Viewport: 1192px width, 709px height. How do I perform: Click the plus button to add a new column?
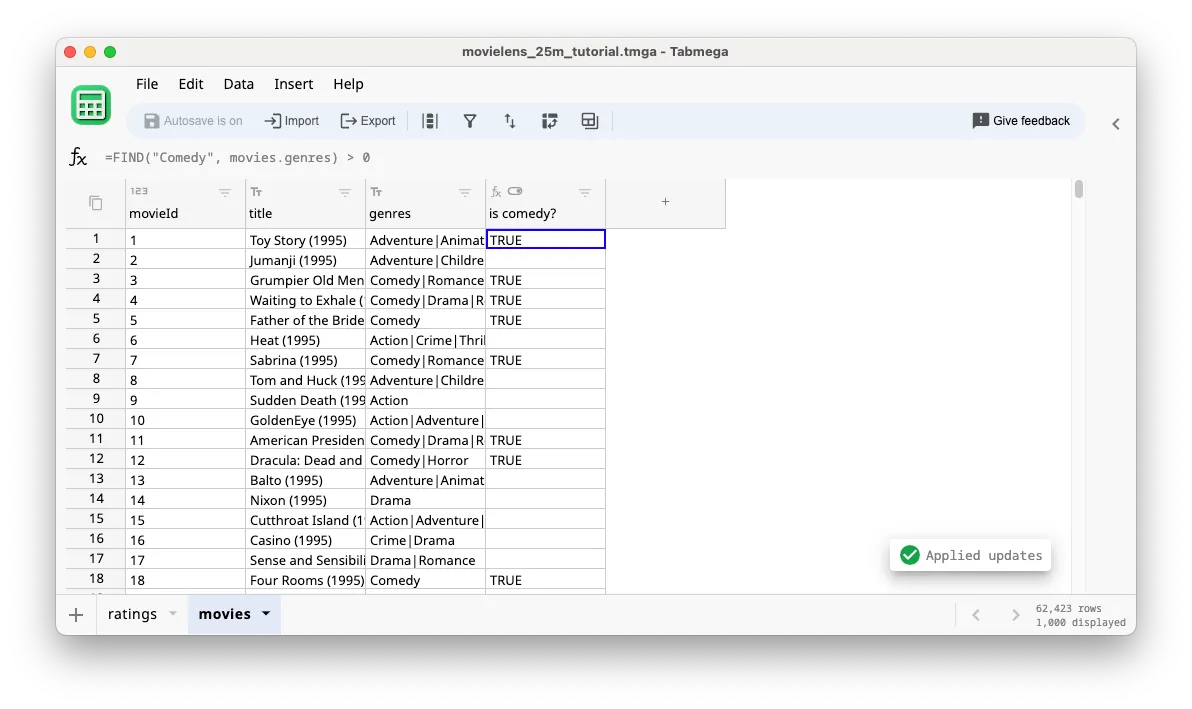[x=665, y=201]
